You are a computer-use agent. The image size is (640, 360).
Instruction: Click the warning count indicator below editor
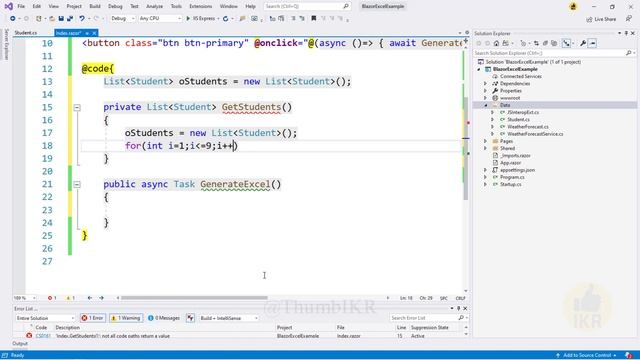point(70,298)
